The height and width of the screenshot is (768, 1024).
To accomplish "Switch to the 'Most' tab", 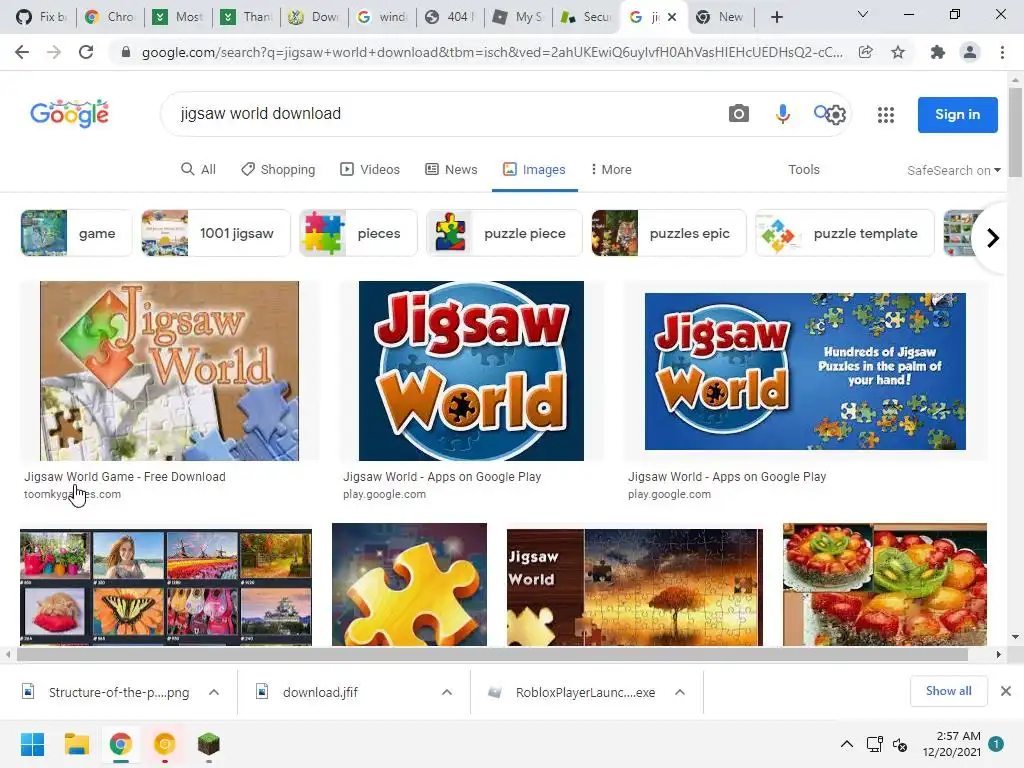I will coord(178,17).
